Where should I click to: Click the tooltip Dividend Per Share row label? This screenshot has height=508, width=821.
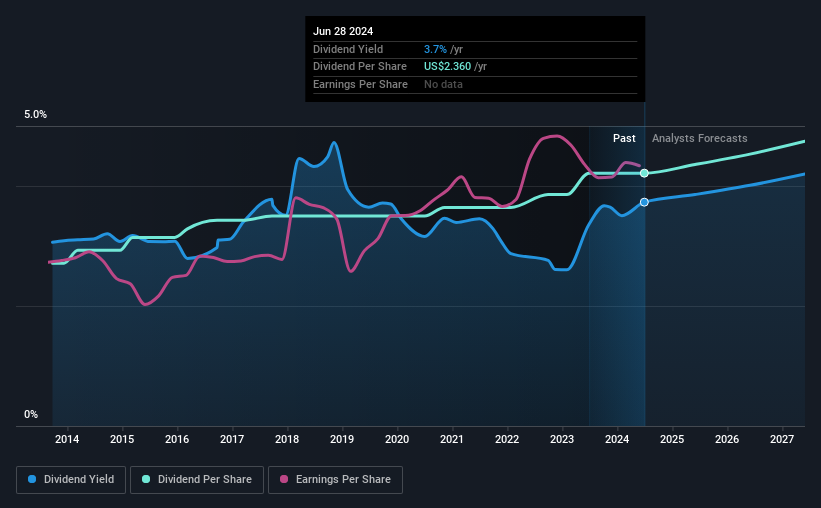(360, 67)
